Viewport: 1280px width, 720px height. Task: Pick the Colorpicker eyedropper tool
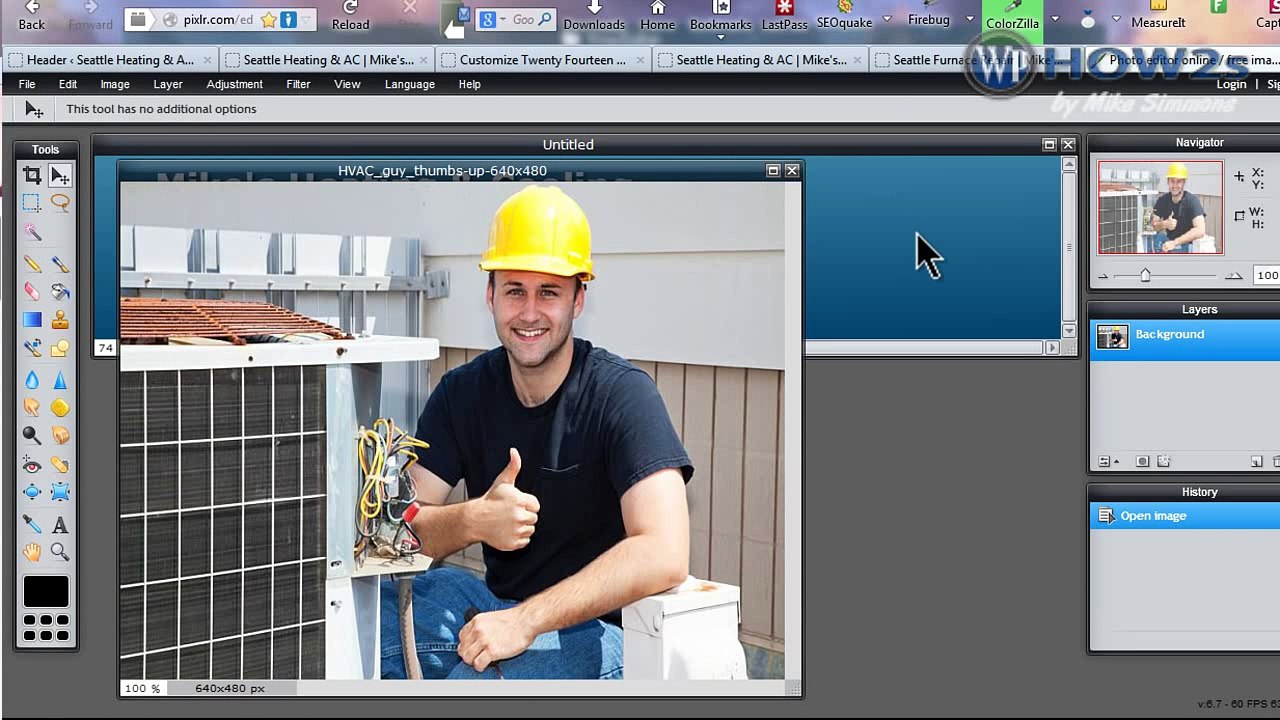pyautogui.click(x=32, y=524)
